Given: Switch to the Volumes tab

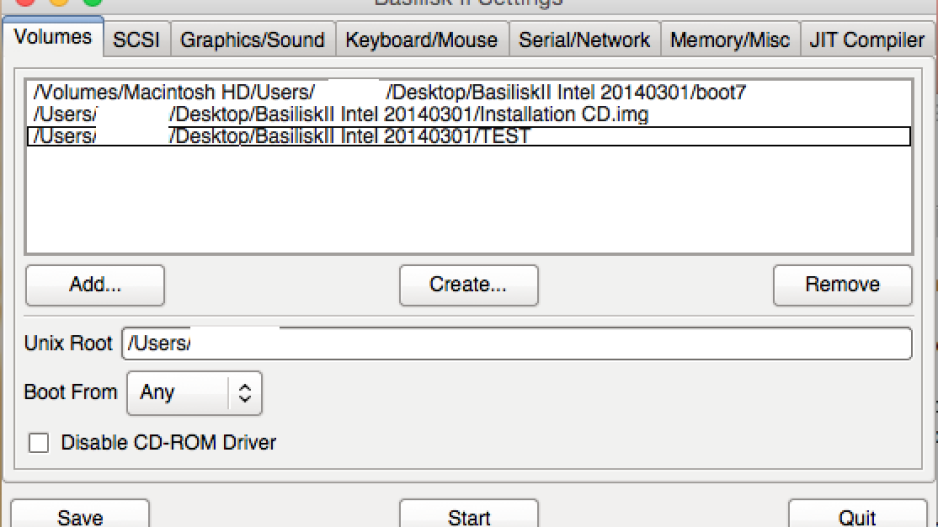Looking at the screenshot, I should (x=53, y=37).
